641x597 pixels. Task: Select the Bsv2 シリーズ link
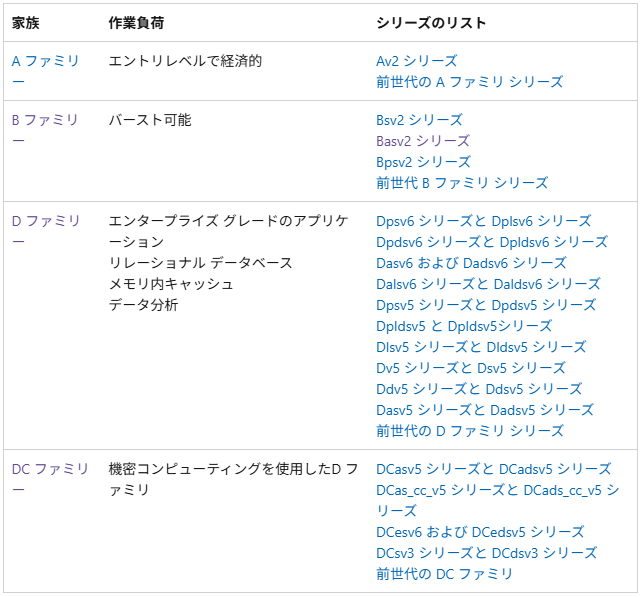[x=419, y=120]
